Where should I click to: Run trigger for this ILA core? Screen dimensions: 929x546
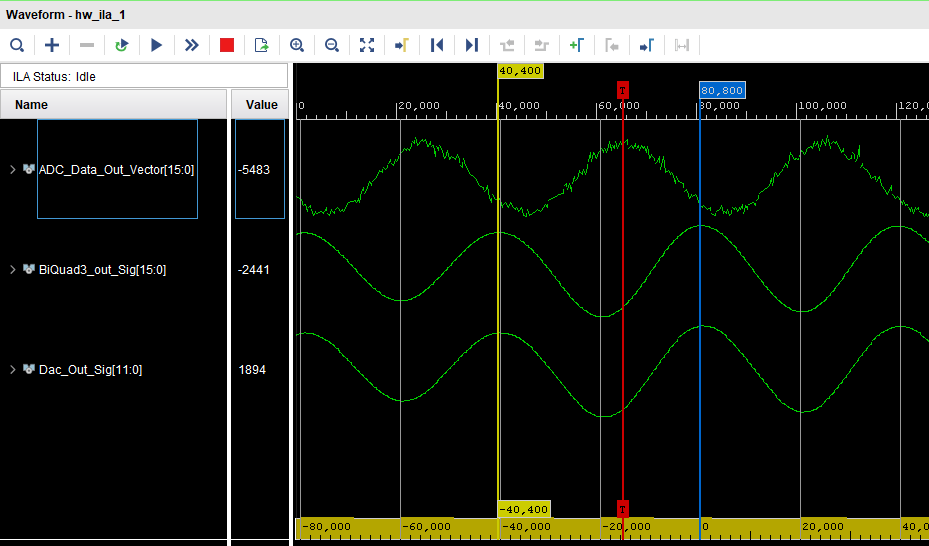[x=156, y=45]
